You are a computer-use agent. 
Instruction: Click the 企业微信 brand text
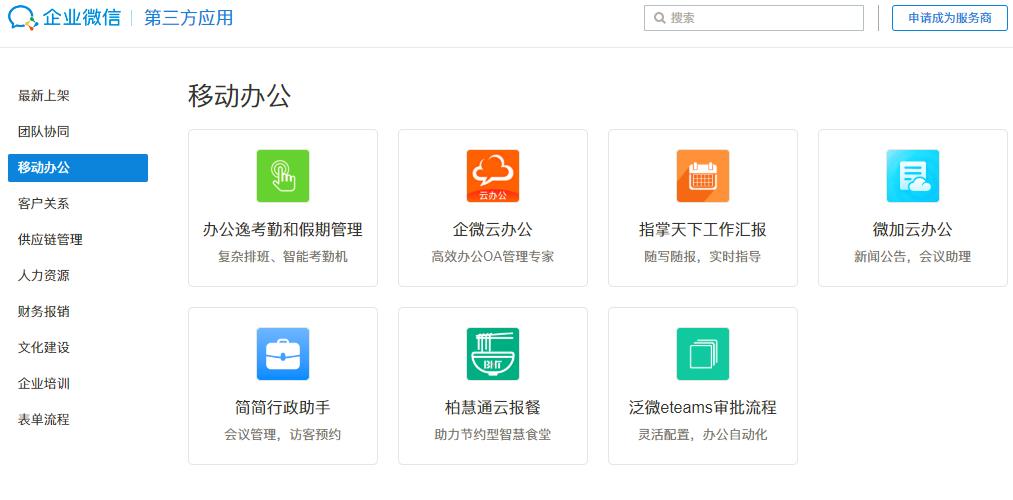pos(82,17)
